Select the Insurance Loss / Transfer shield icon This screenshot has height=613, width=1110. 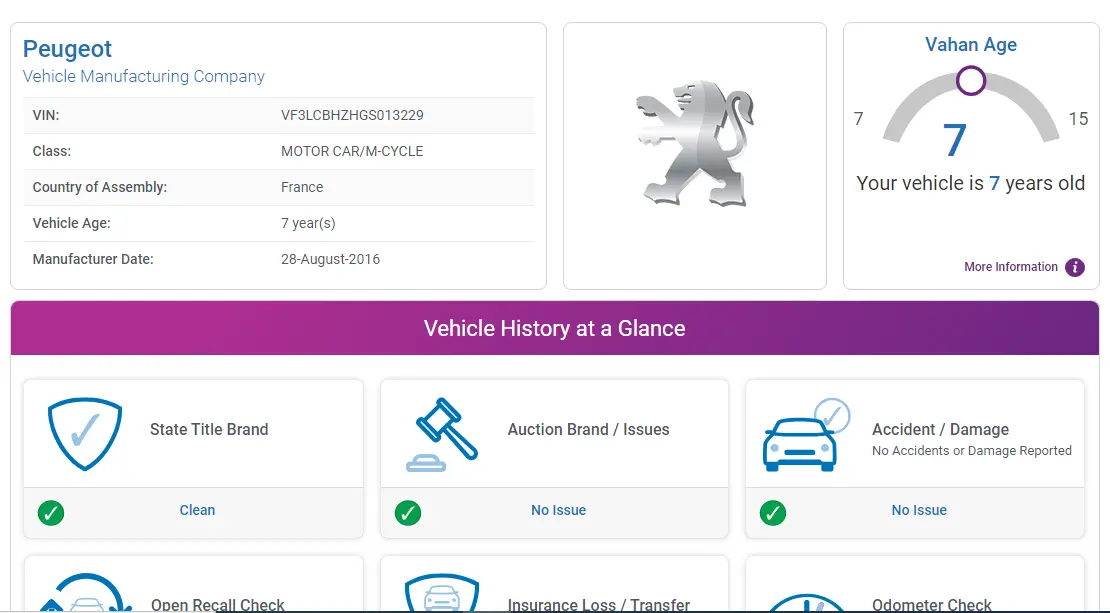point(441,596)
